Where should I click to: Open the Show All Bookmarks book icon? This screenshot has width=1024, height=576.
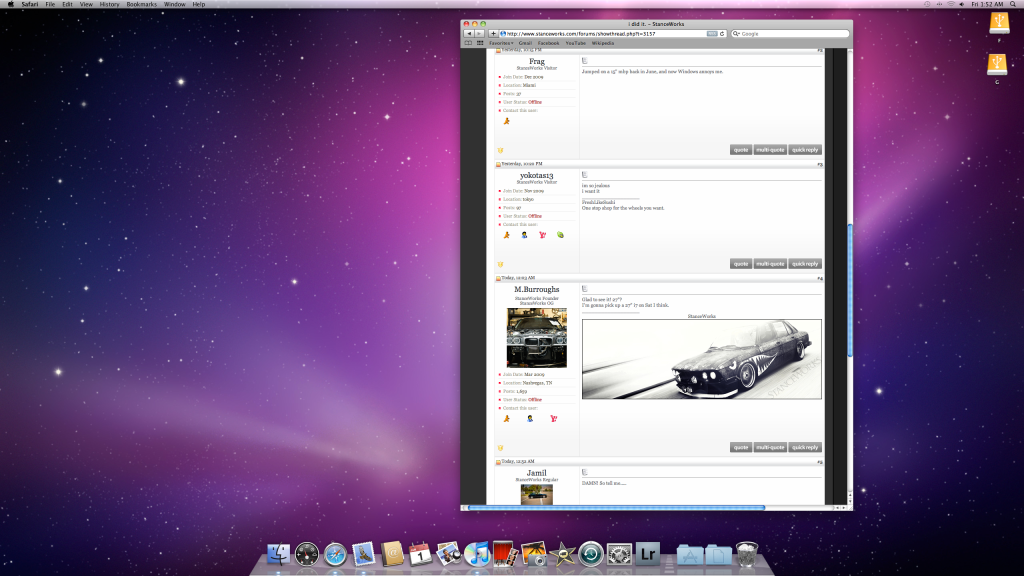pos(468,43)
